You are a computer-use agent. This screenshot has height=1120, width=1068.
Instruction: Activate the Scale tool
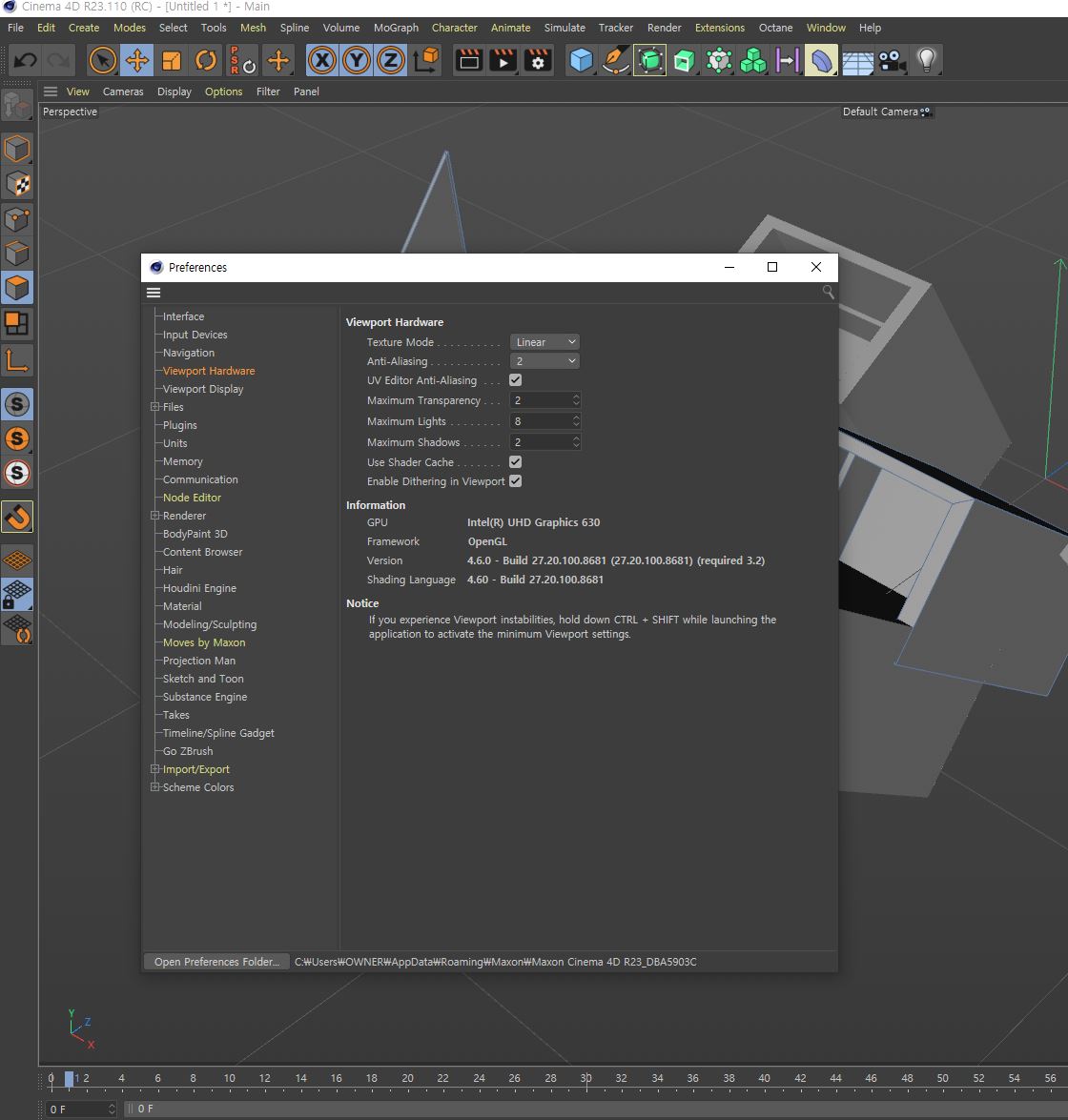pyautogui.click(x=172, y=60)
